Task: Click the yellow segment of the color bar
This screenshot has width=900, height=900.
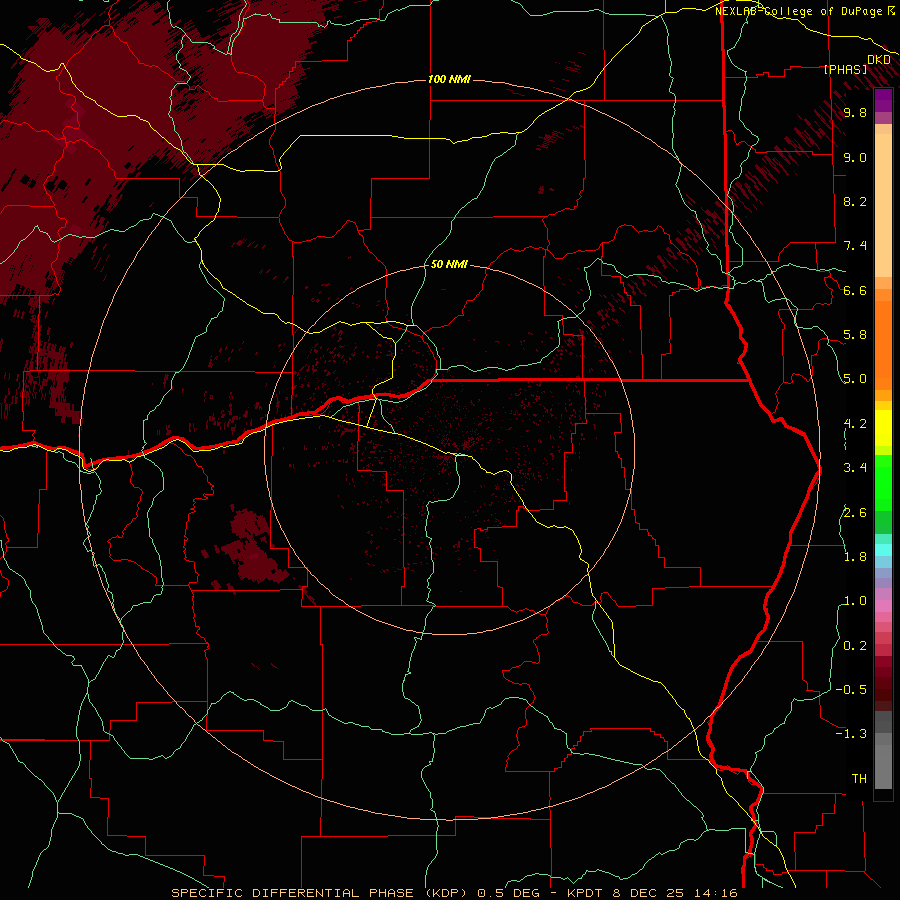Action: [x=883, y=428]
